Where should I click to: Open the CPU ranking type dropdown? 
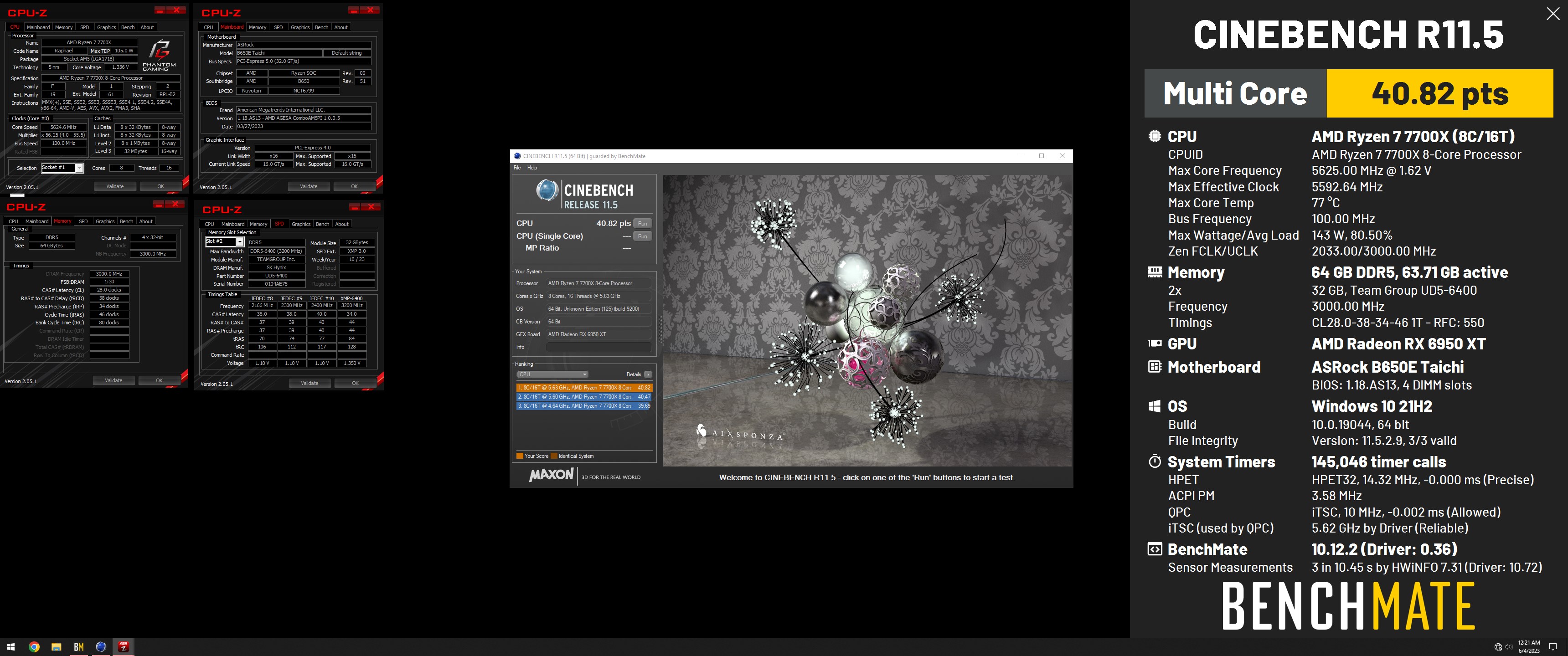click(552, 374)
